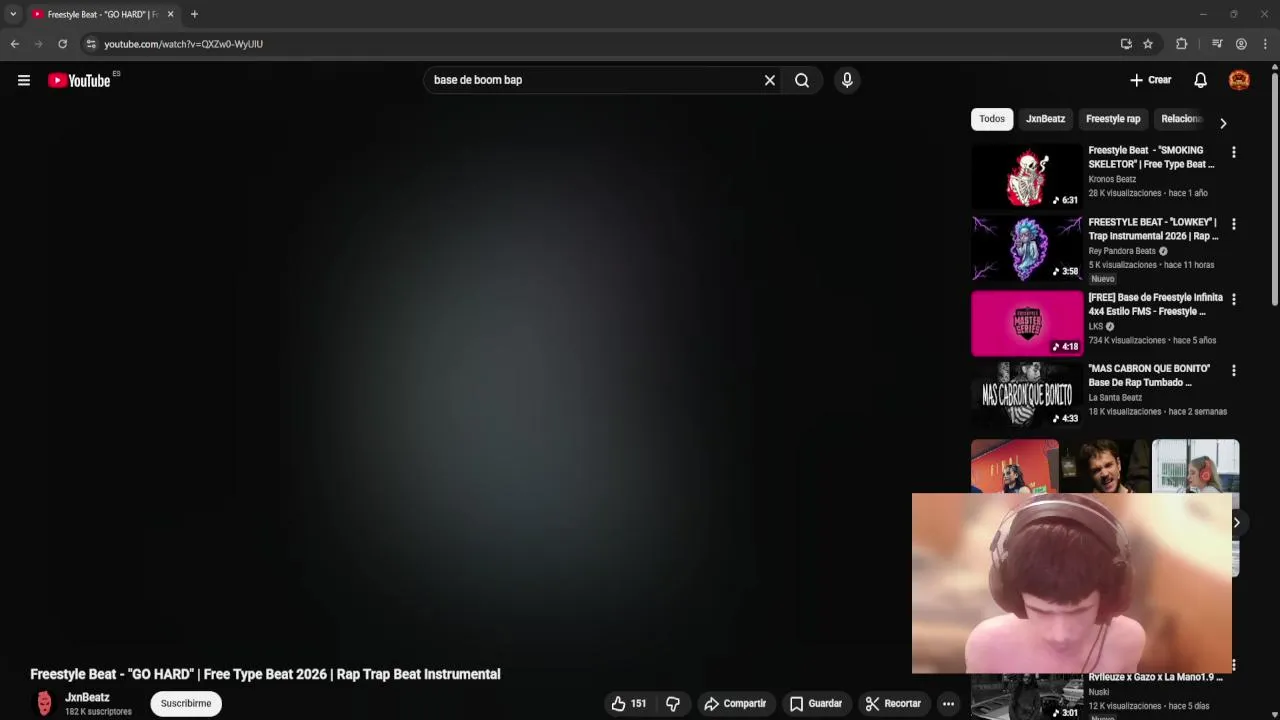
Task: Open the media controls icon in toolbar
Action: pos(1217,44)
